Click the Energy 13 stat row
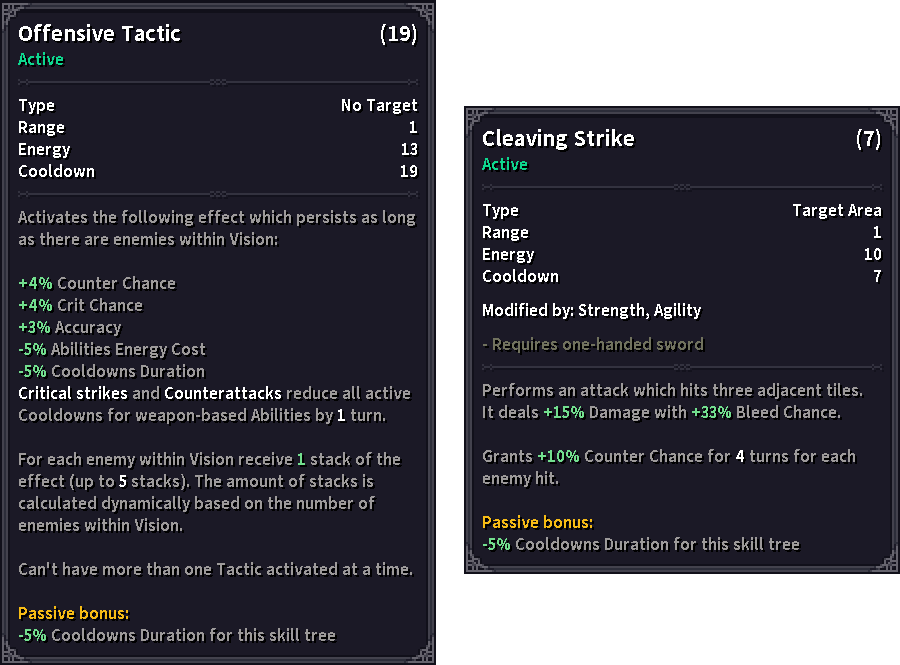900x665 pixels. 217,150
